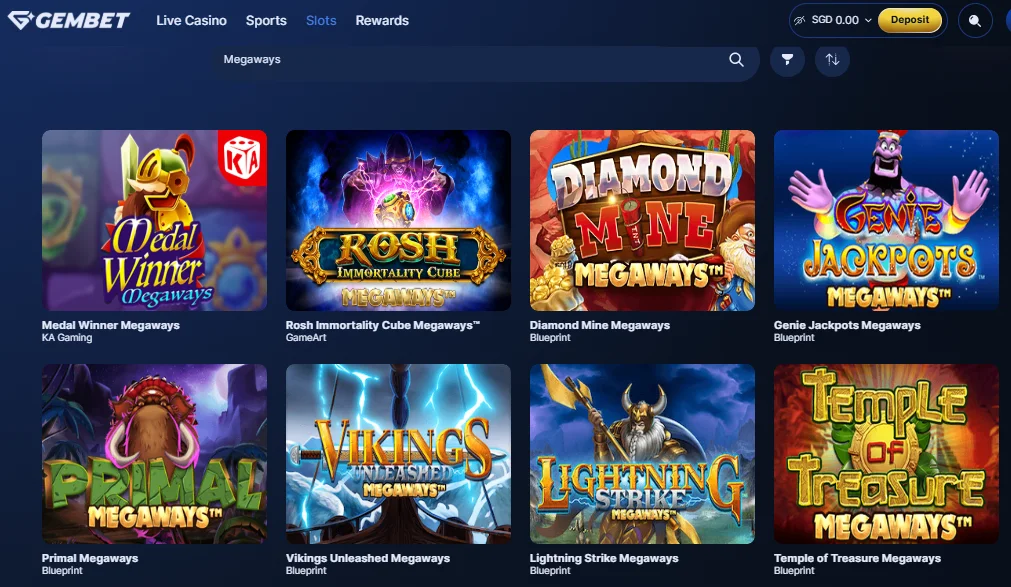The width and height of the screenshot is (1011, 587).
Task: Open Rosh Immortality Cube game thumbnail
Action: [398, 221]
